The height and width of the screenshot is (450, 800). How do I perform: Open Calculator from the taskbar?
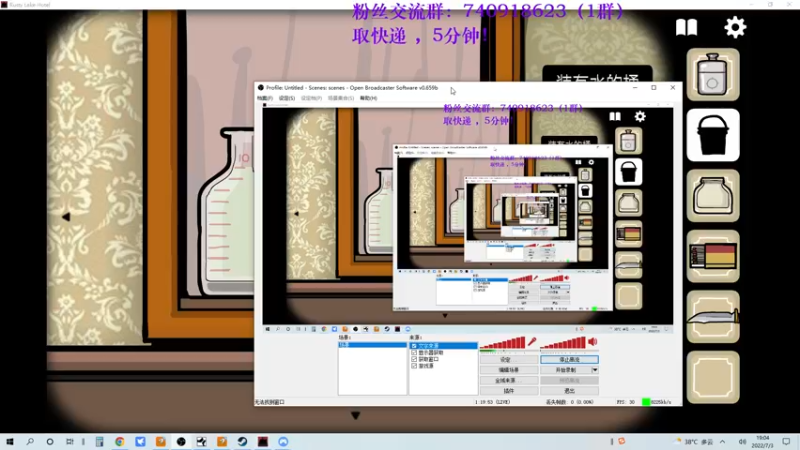click(99, 441)
